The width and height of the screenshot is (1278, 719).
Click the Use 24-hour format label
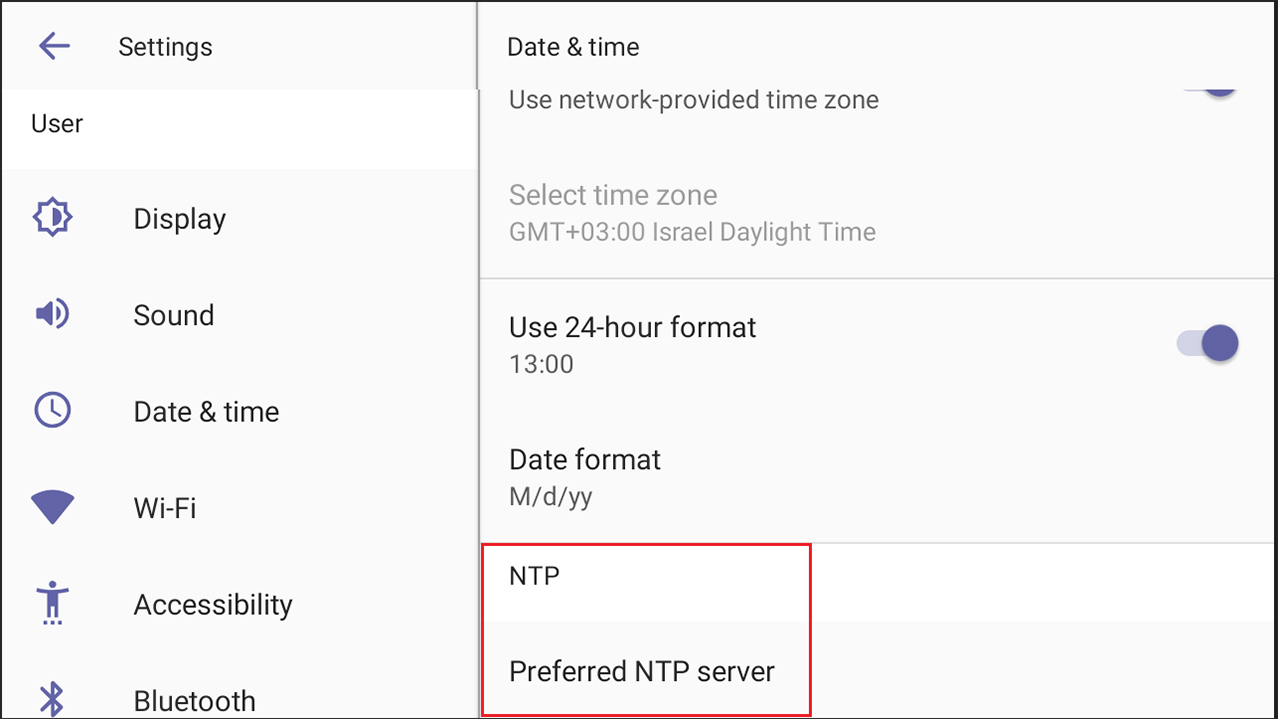point(632,327)
